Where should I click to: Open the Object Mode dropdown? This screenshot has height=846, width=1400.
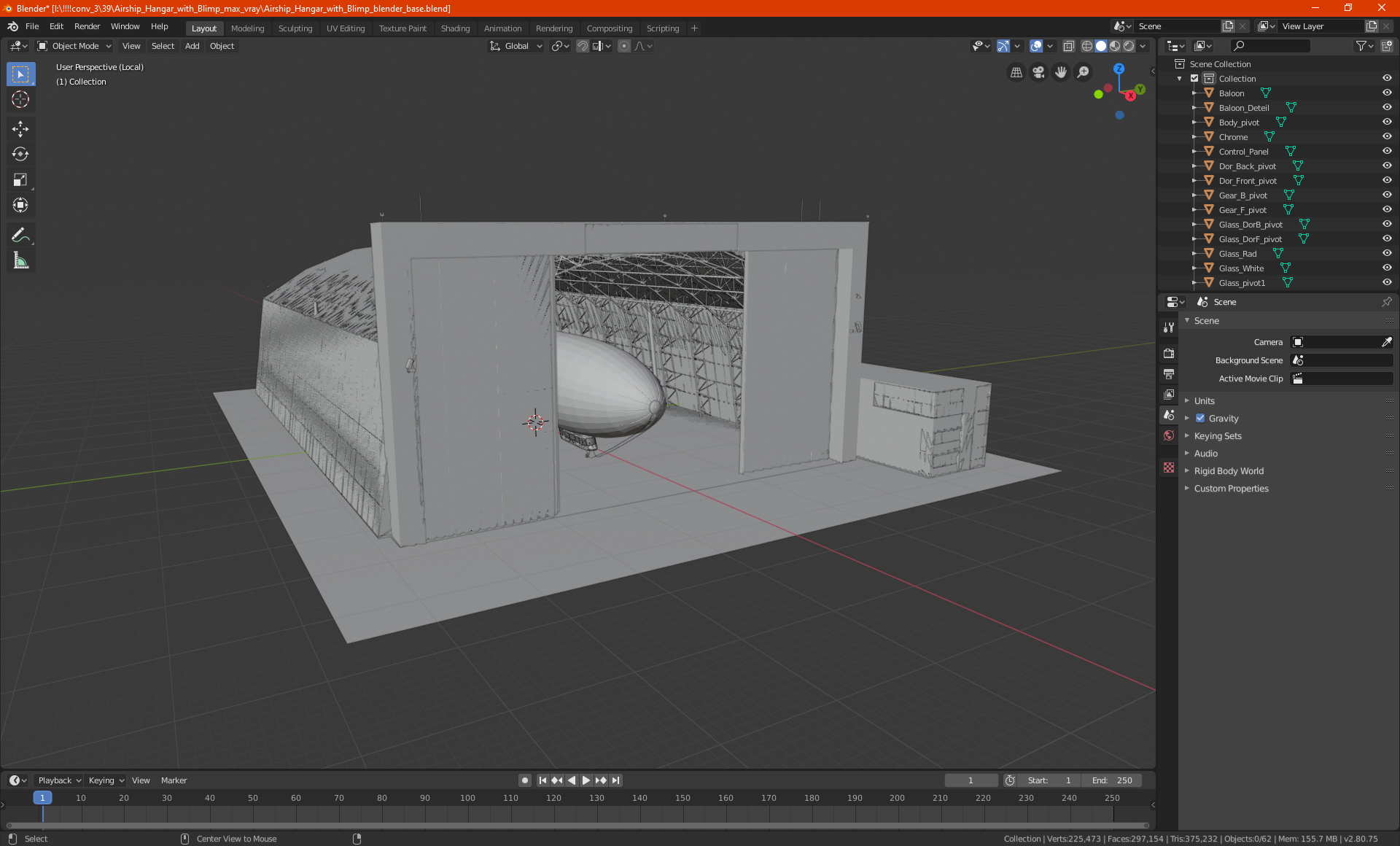(x=74, y=46)
